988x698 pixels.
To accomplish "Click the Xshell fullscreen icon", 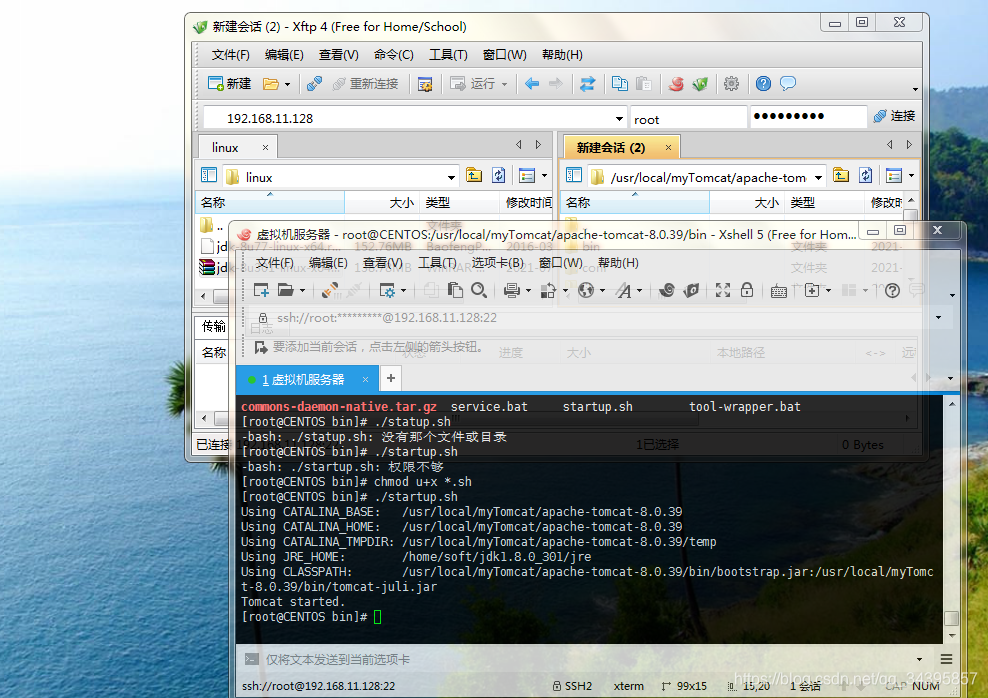I will click(x=723, y=290).
